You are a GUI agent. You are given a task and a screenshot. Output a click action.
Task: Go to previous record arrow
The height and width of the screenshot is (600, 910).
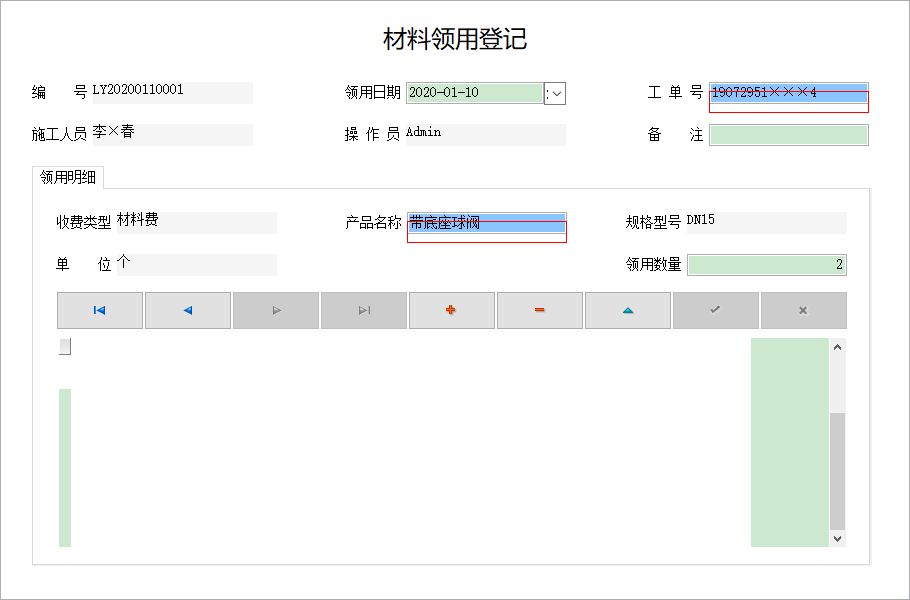[188, 310]
